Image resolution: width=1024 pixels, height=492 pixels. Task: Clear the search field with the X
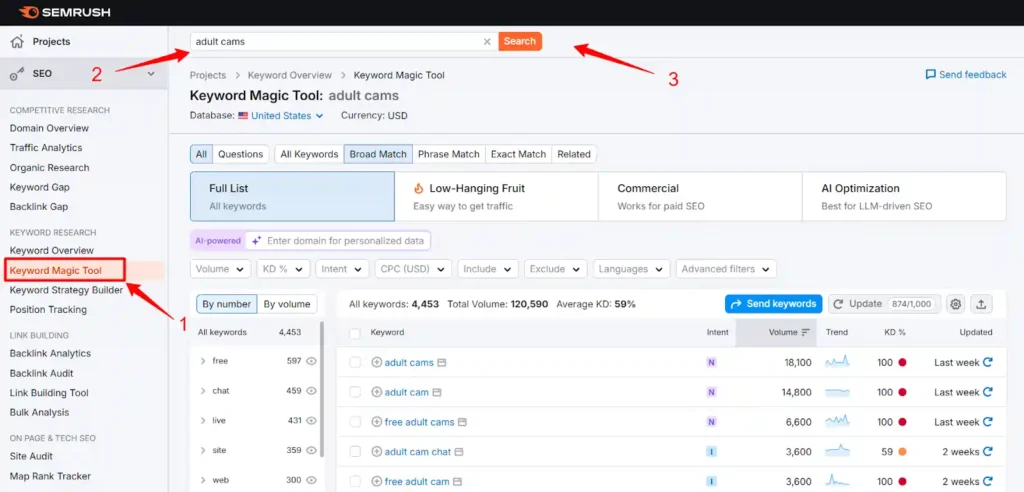(x=487, y=41)
